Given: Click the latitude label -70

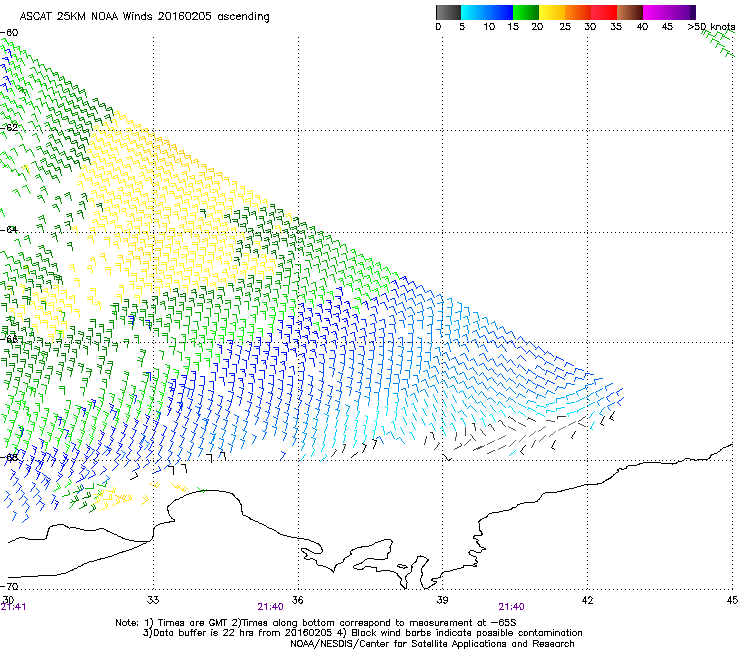Looking at the screenshot, I should pyautogui.click(x=9, y=586).
